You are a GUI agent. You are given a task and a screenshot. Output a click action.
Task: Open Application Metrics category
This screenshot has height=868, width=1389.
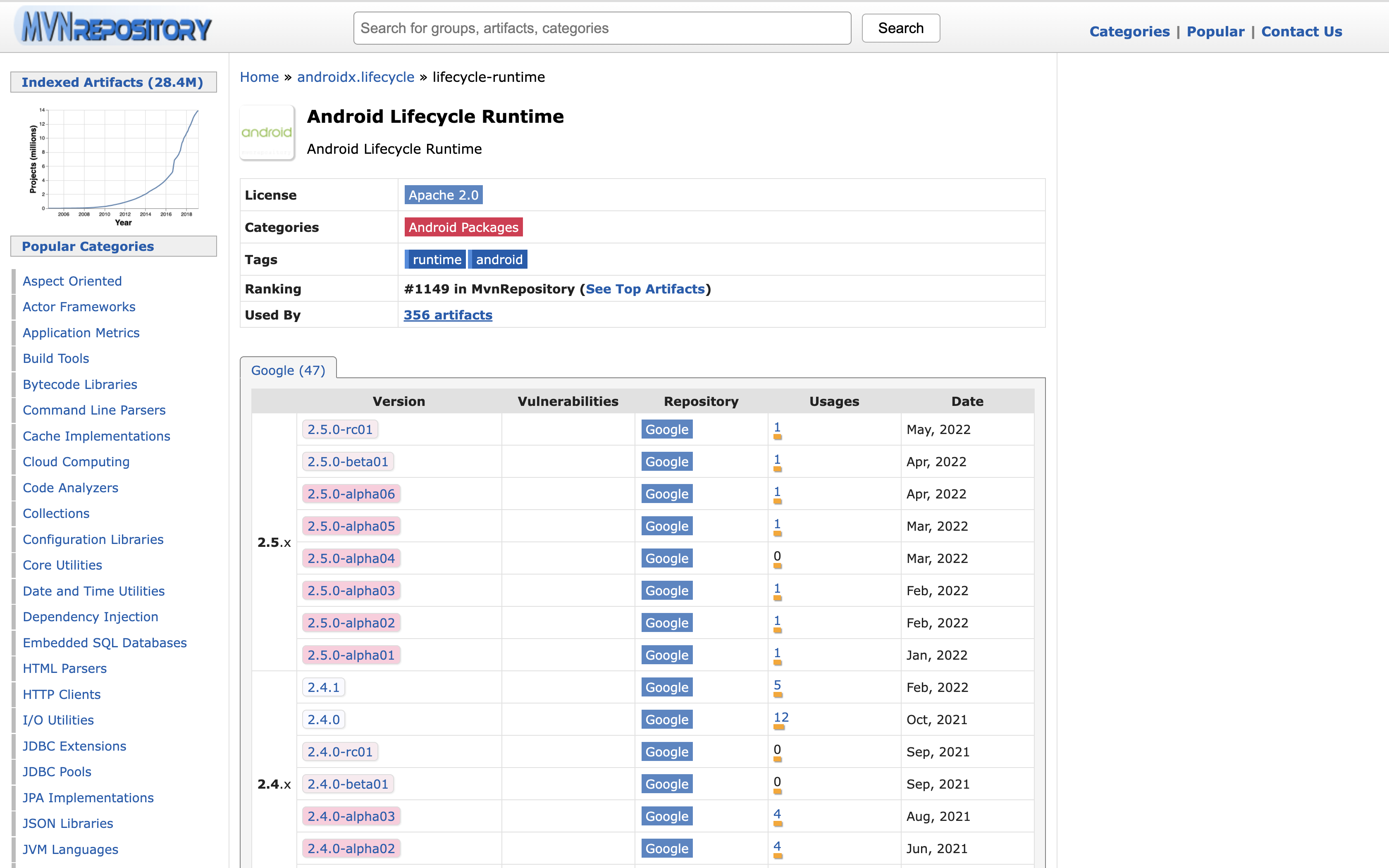[x=81, y=333]
